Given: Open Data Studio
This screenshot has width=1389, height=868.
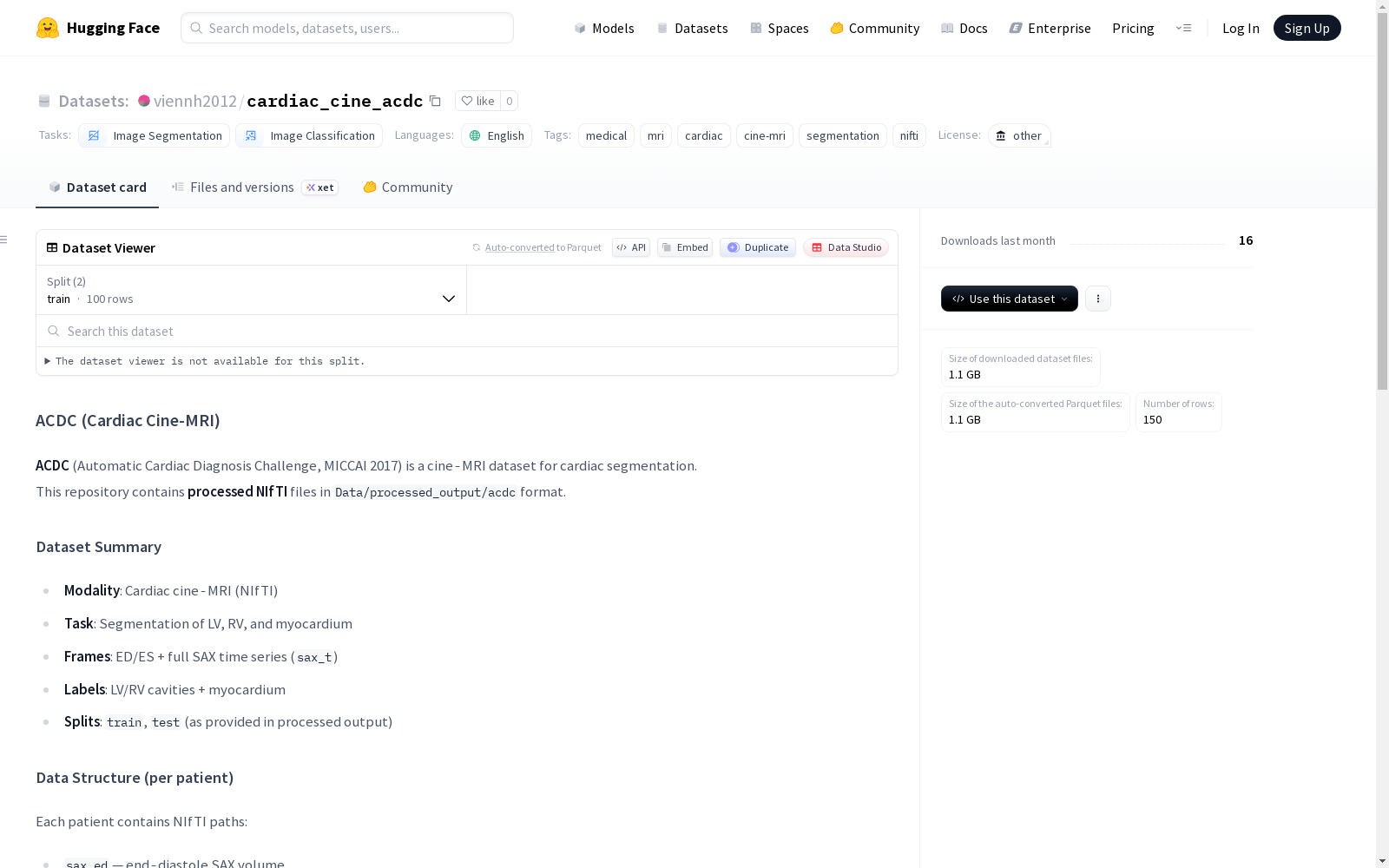Looking at the screenshot, I should click(x=846, y=247).
